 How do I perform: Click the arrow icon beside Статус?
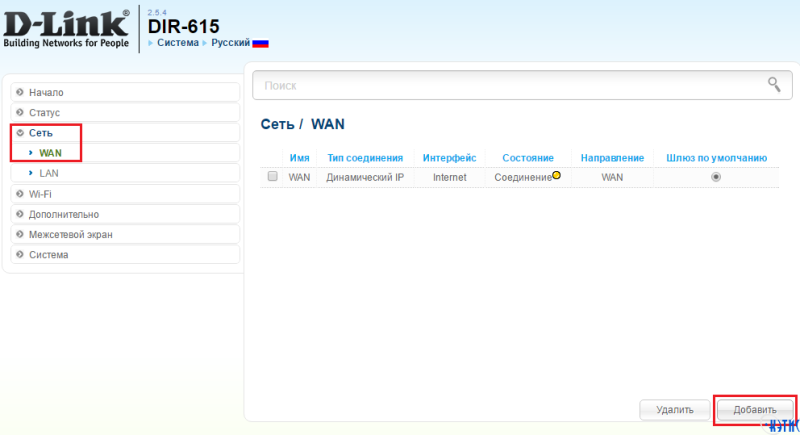[x=20, y=113]
